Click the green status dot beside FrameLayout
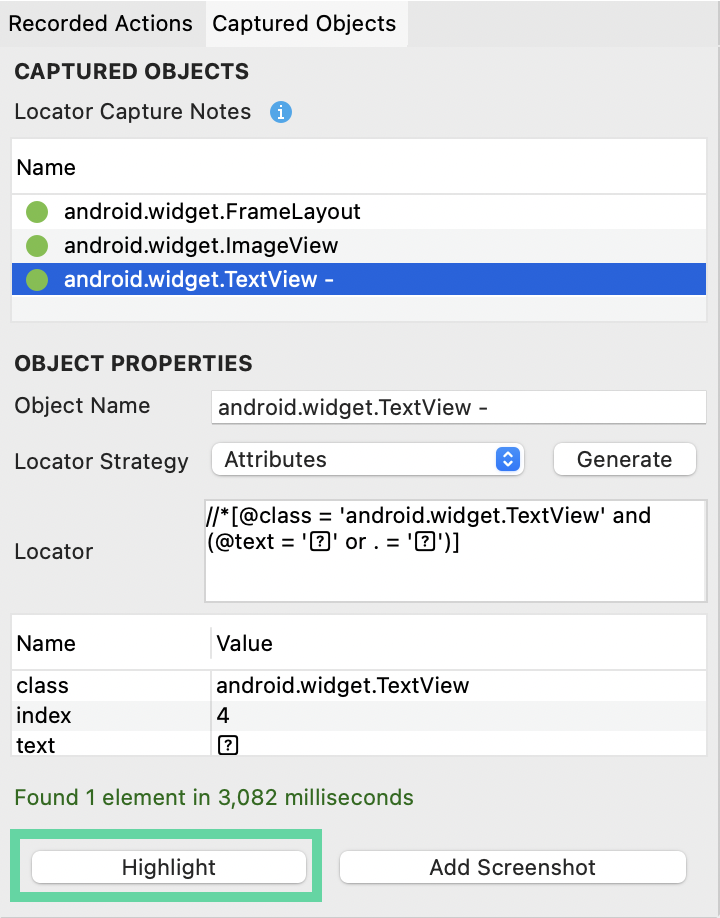Image resolution: width=720 pixels, height=918 pixels. coord(37,211)
